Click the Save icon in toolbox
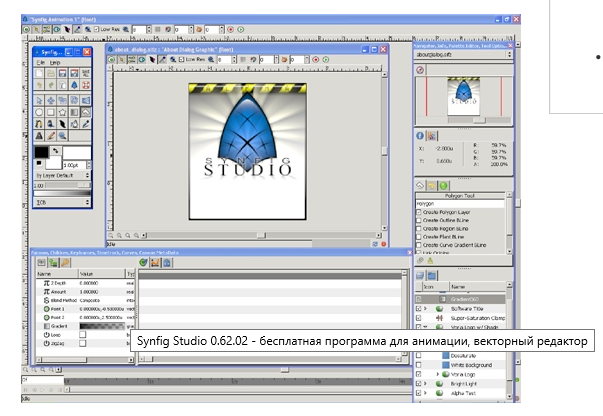This screenshot has width=603, height=416. [x=62, y=73]
